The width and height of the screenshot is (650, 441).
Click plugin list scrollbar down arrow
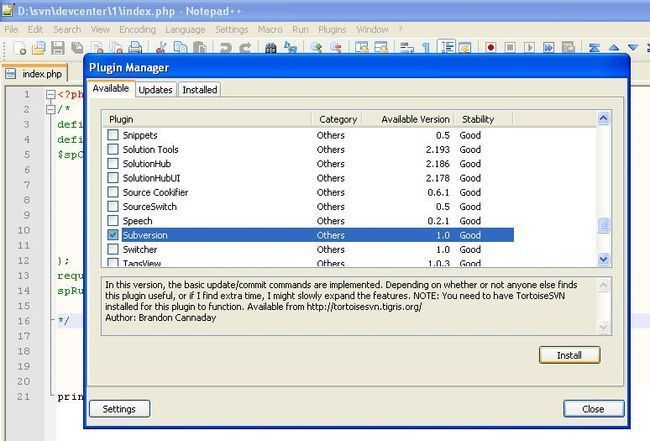click(x=604, y=259)
